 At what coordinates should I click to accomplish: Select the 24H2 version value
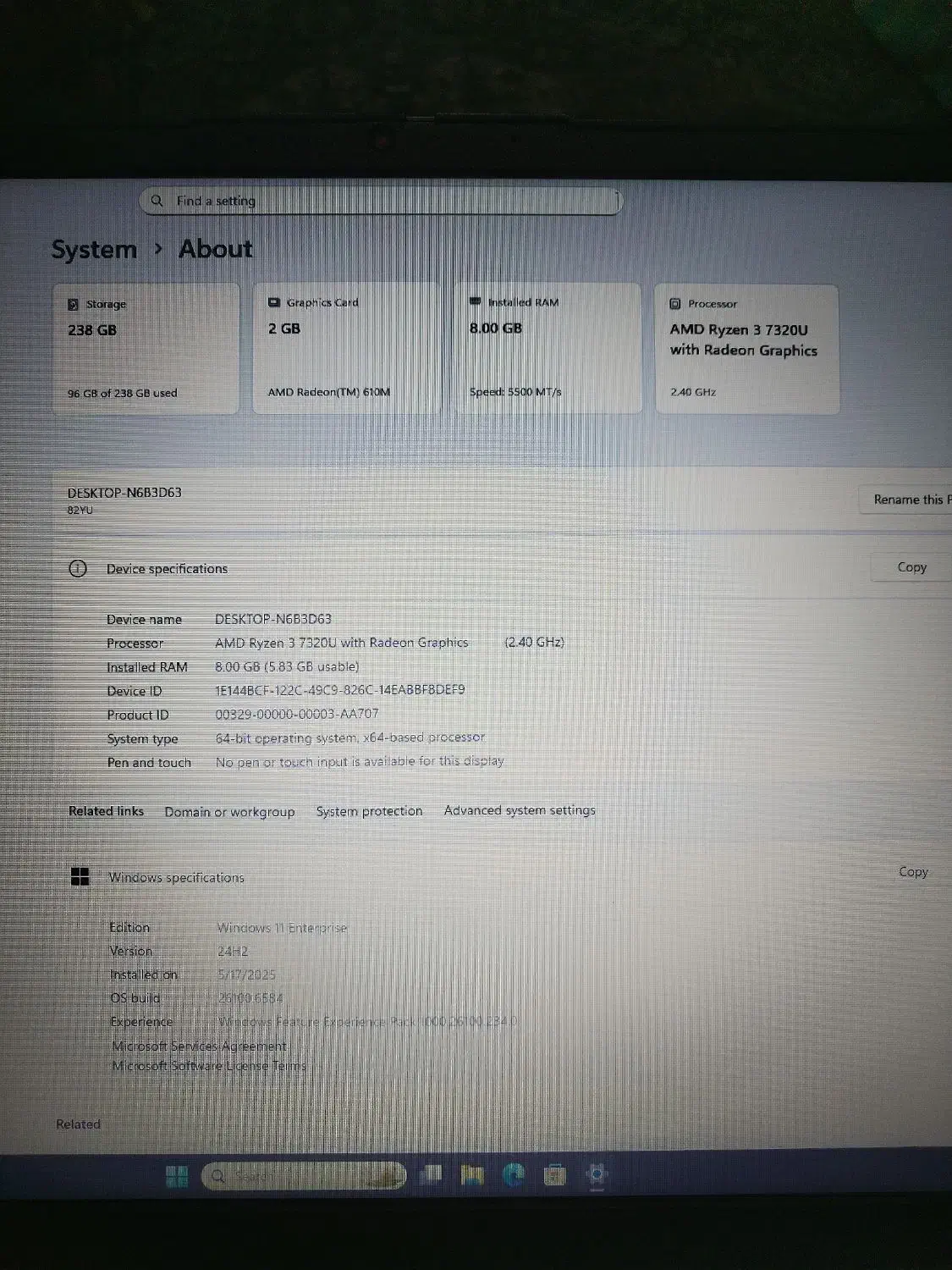pos(233,952)
